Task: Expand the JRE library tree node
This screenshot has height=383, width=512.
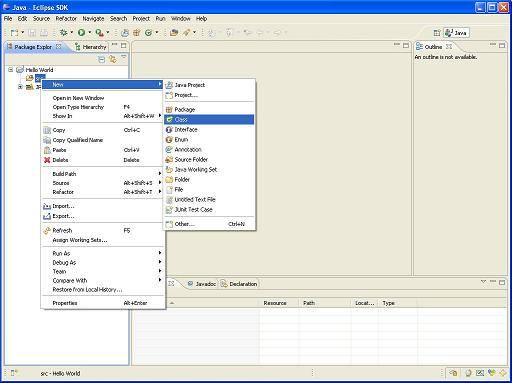Action: click(20, 87)
